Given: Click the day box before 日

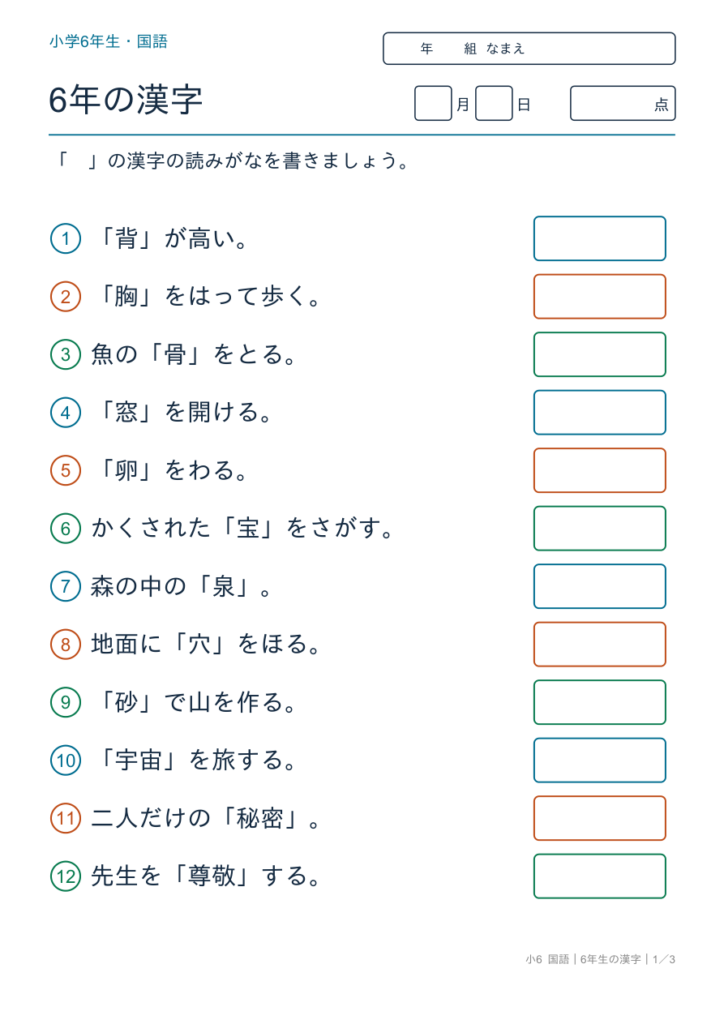Looking at the screenshot, I should click(494, 103).
